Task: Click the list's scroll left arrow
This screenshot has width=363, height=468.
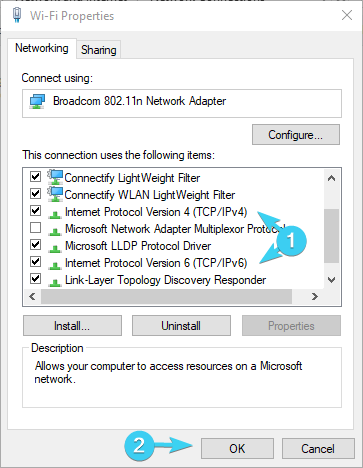Action: pyautogui.click(x=32, y=296)
